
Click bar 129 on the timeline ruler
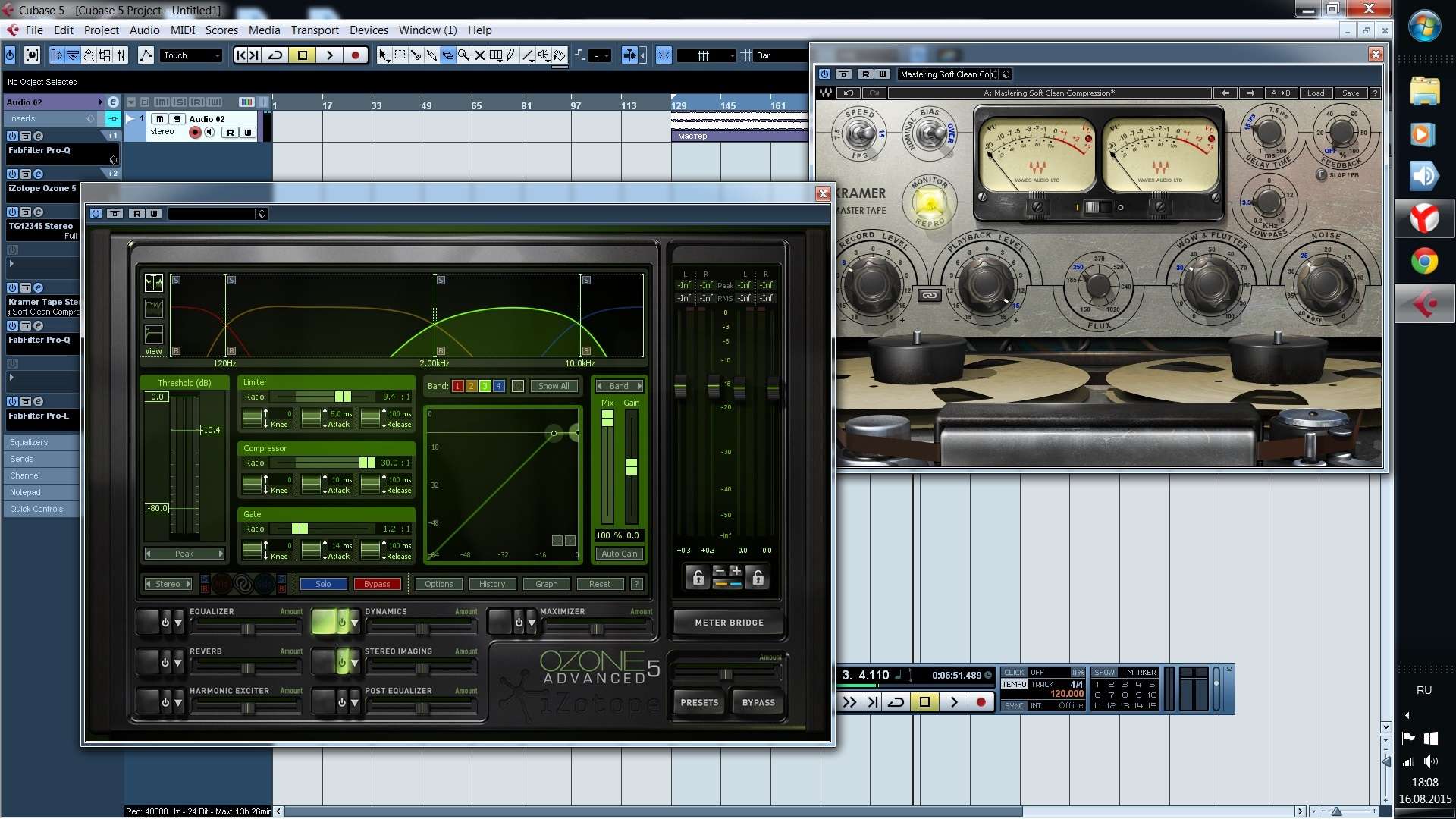679,105
